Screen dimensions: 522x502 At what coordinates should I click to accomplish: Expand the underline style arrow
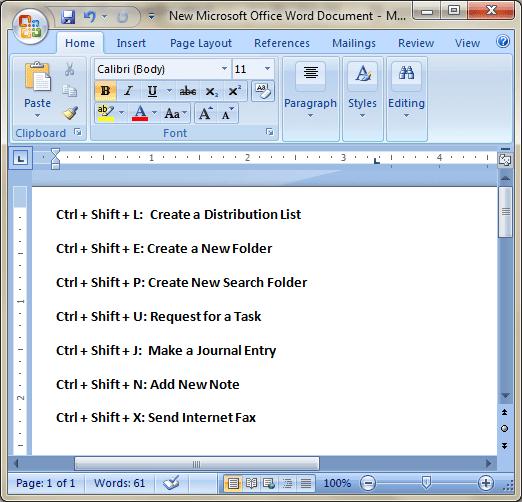169,91
